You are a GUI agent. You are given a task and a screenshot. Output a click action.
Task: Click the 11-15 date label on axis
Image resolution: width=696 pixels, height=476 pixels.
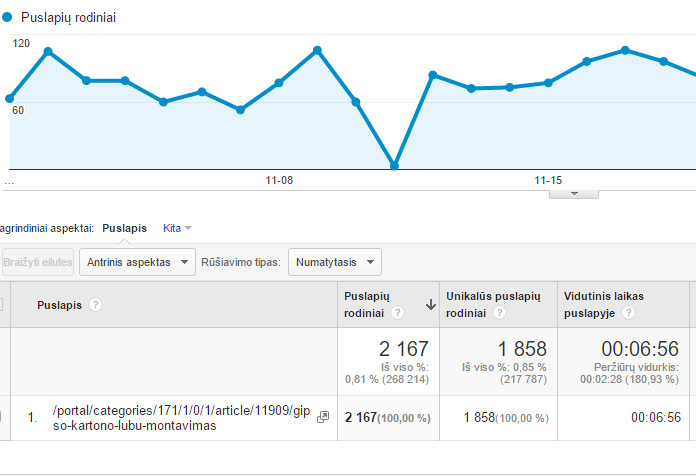[x=548, y=180]
